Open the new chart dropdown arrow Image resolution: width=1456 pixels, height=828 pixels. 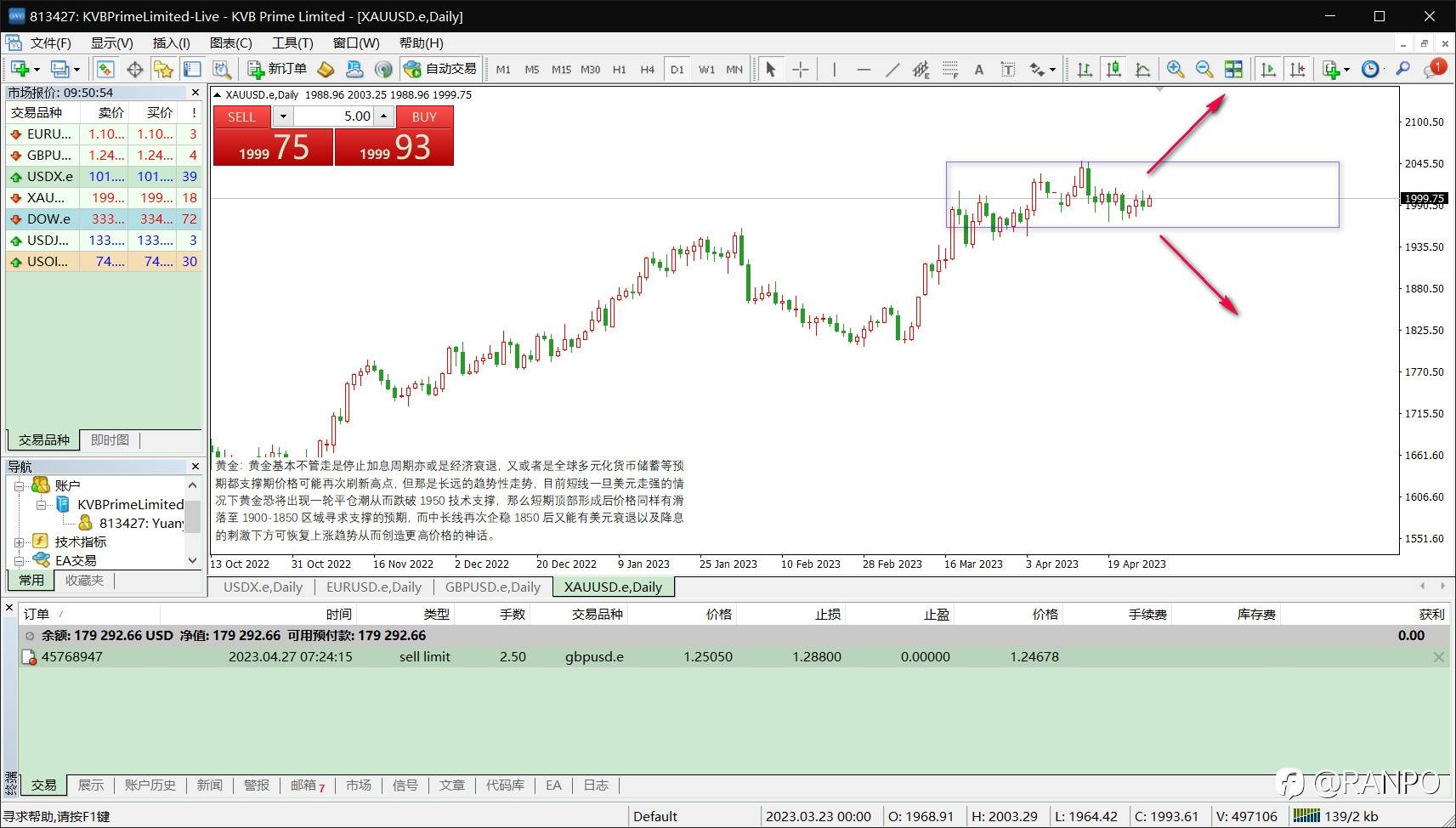coord(37,70)
